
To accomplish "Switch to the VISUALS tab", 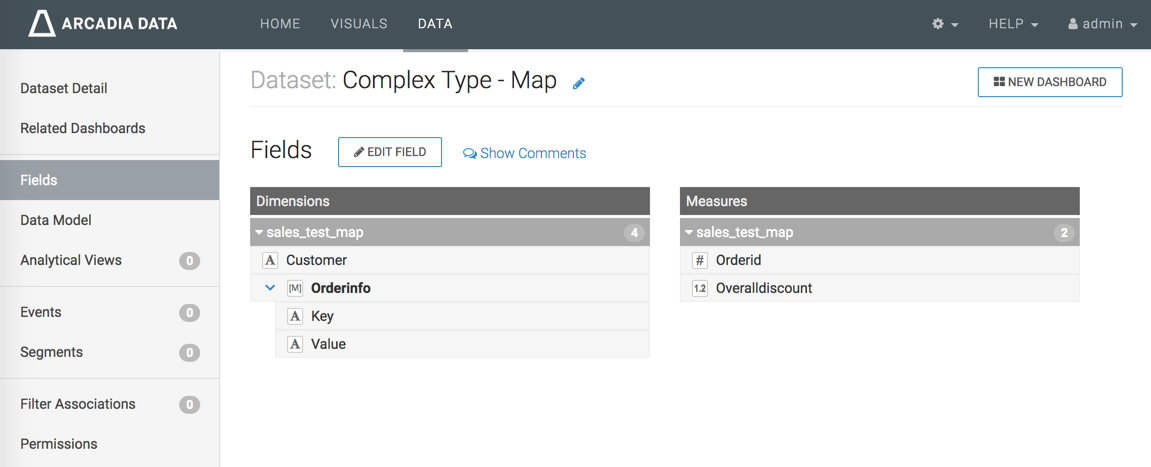I will (359, 24).
